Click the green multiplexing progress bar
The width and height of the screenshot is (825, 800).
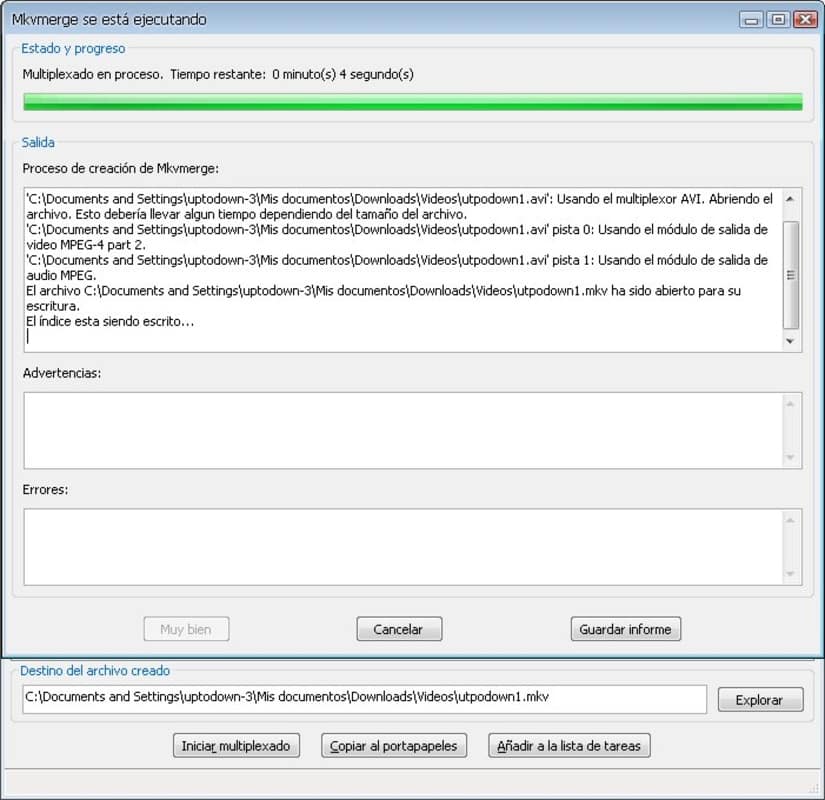[x=412, y=102]
